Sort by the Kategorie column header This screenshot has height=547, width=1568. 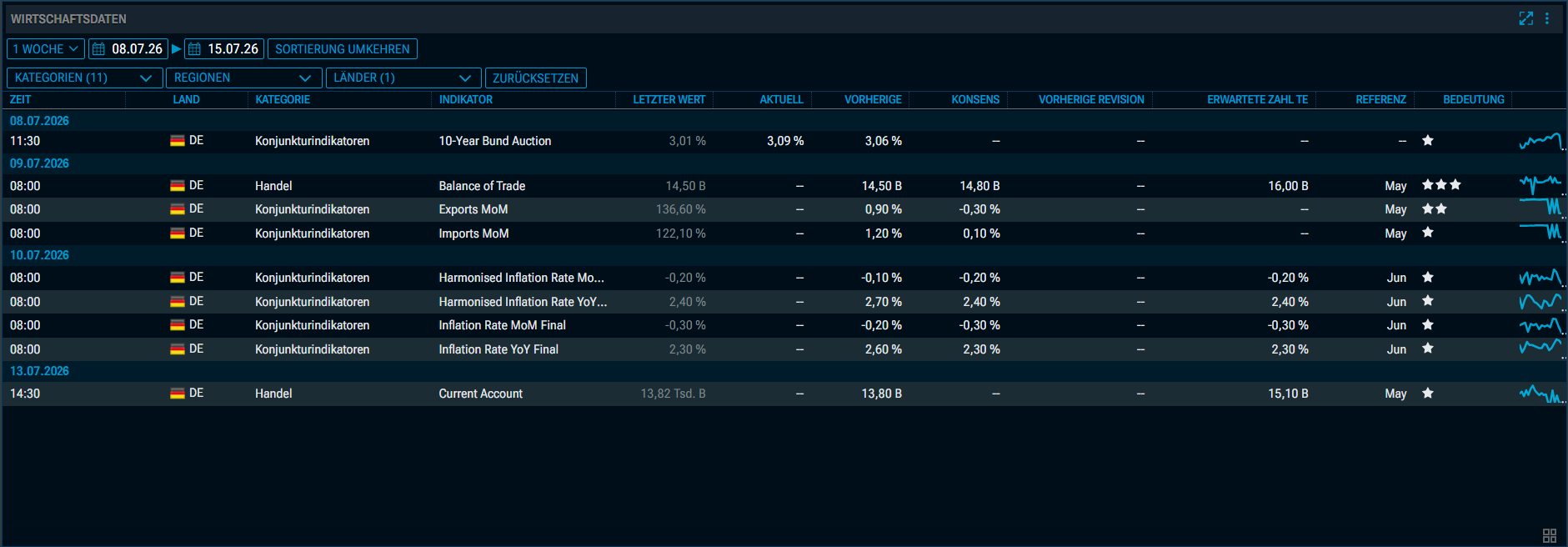[x=283, y=99]
